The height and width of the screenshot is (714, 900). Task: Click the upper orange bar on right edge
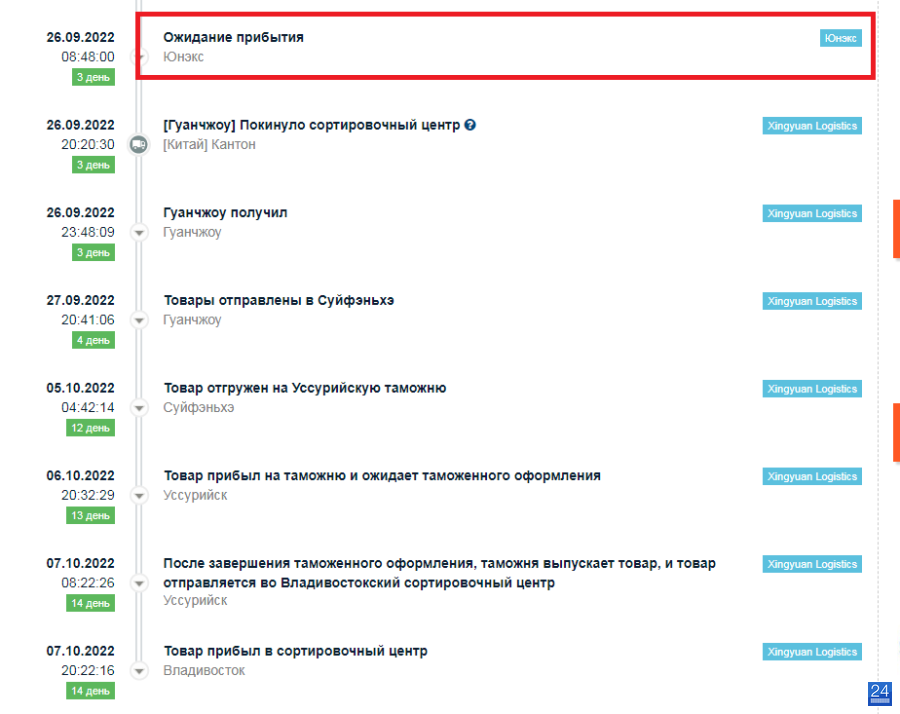point(896,228)
